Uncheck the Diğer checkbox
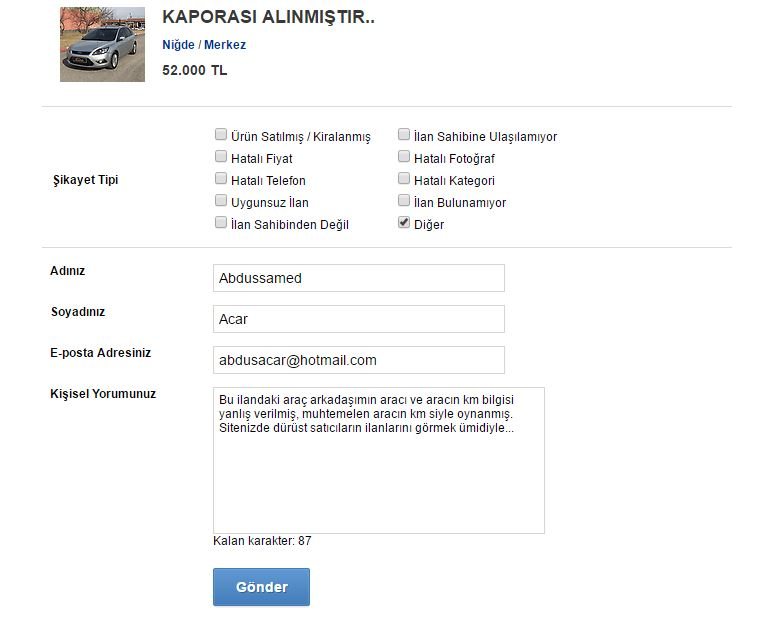This screenshot has height=627, width=780. [x=404, y=222]
